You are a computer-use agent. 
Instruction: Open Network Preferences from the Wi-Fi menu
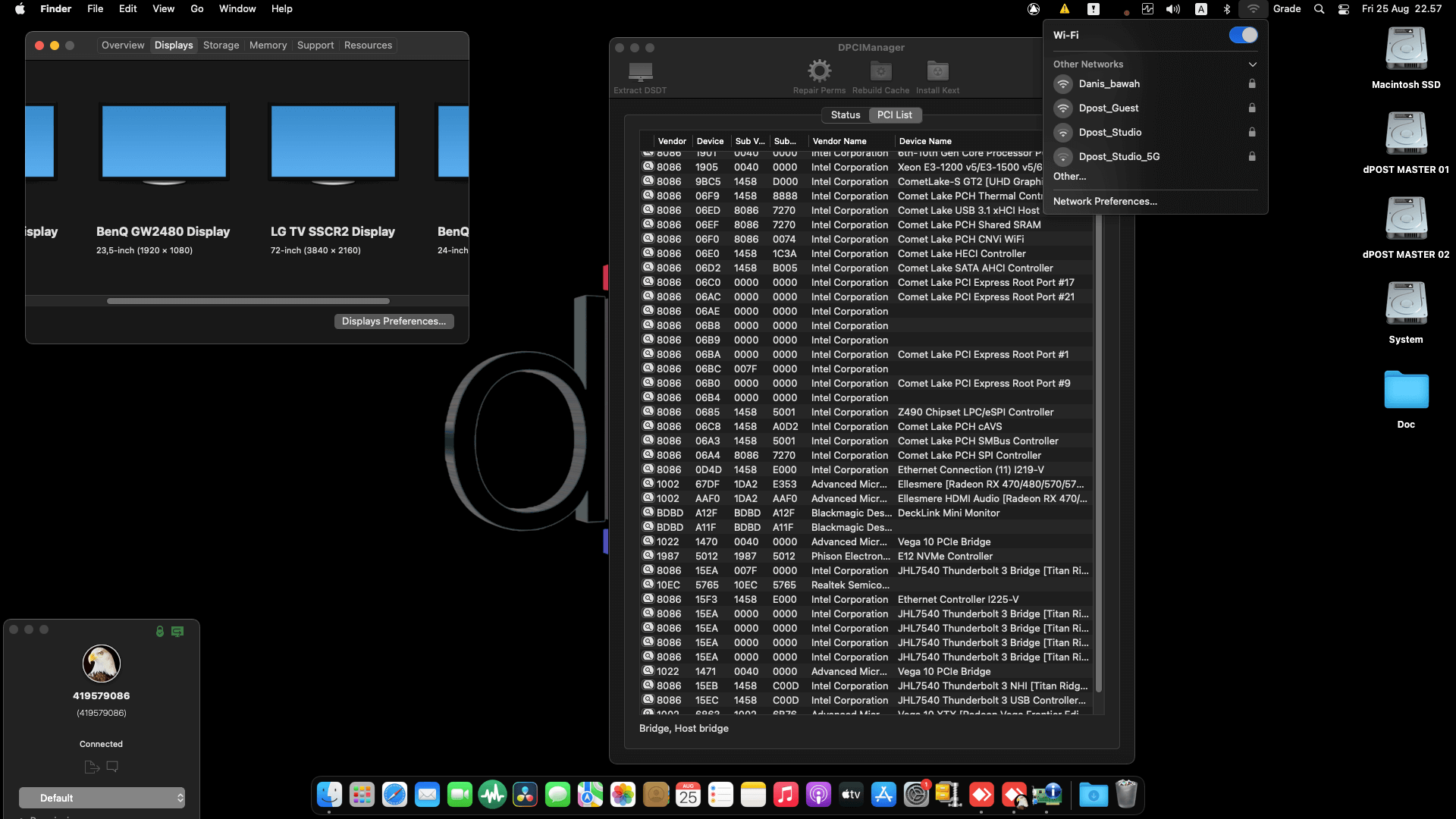coord(1104,201)
